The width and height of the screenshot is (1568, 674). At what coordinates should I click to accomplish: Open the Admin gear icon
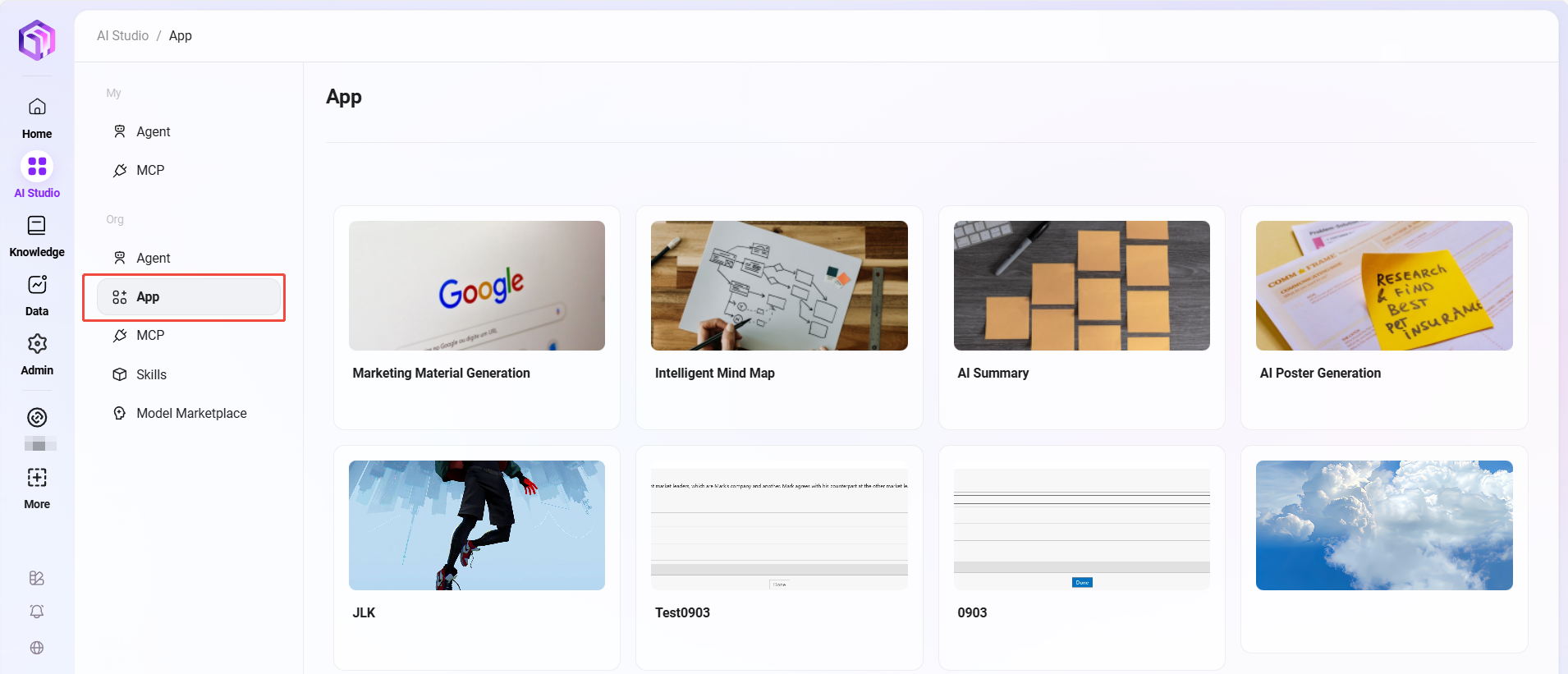tap(37, 344)
